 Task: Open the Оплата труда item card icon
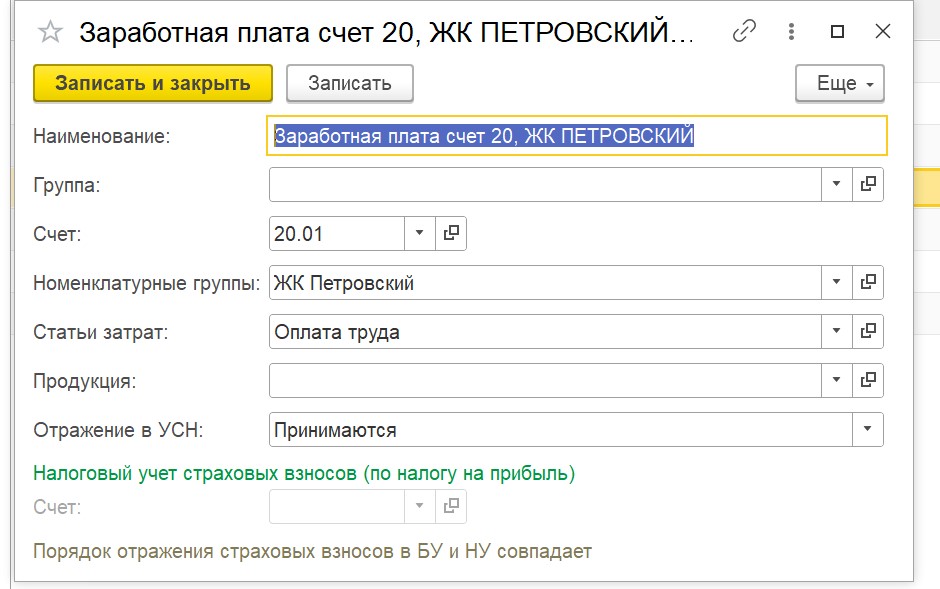868,331
